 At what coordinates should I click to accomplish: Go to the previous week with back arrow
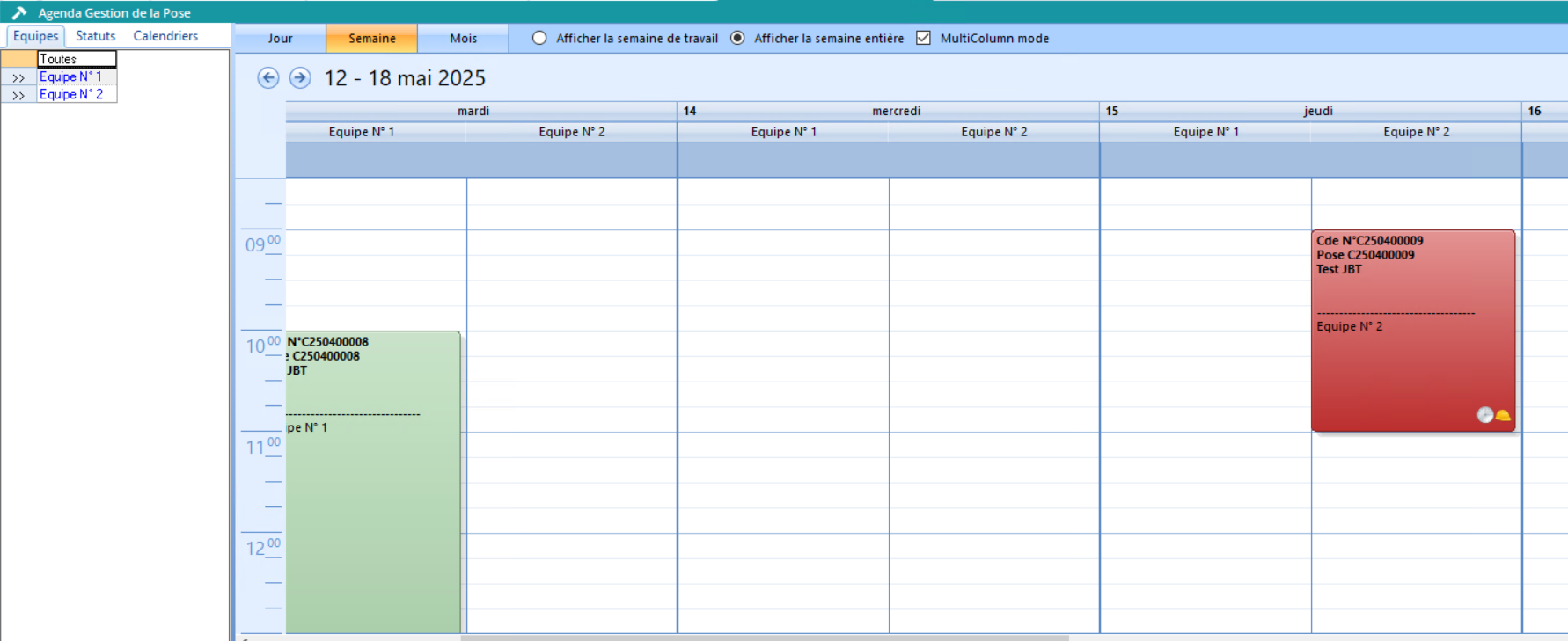coord(268,78)
